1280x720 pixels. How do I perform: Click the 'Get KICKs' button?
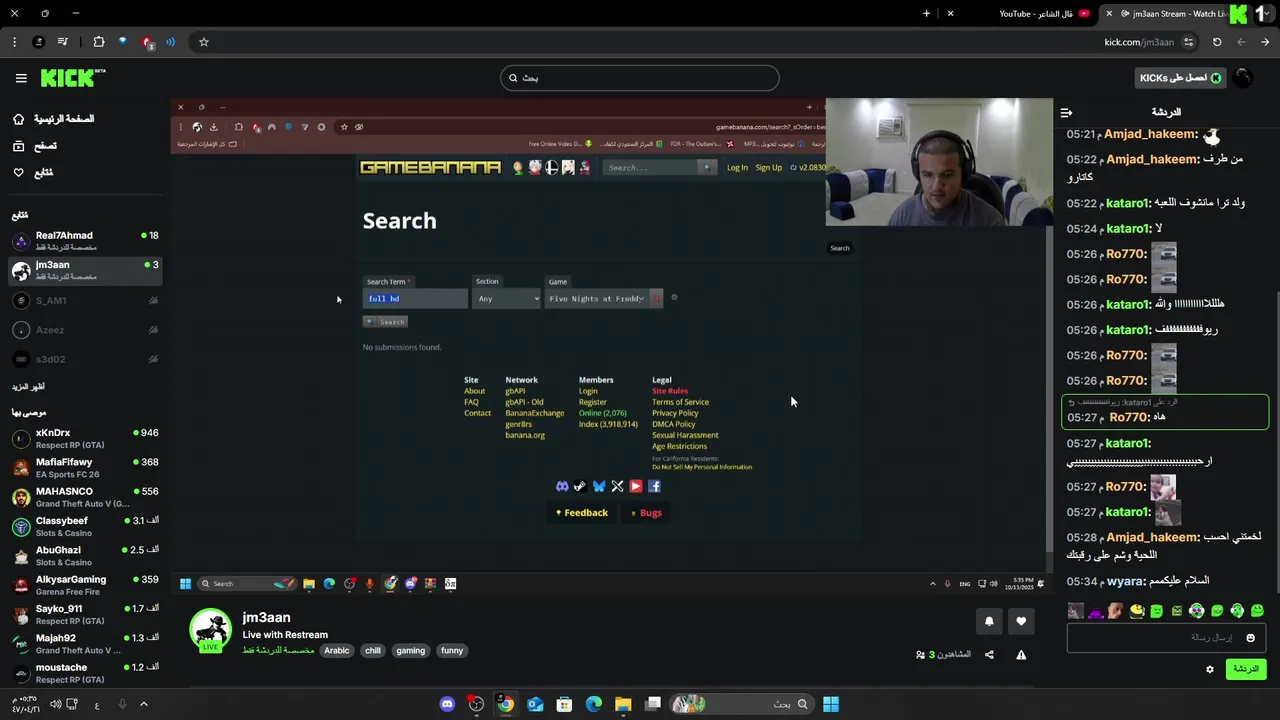tap(1181, 78)
